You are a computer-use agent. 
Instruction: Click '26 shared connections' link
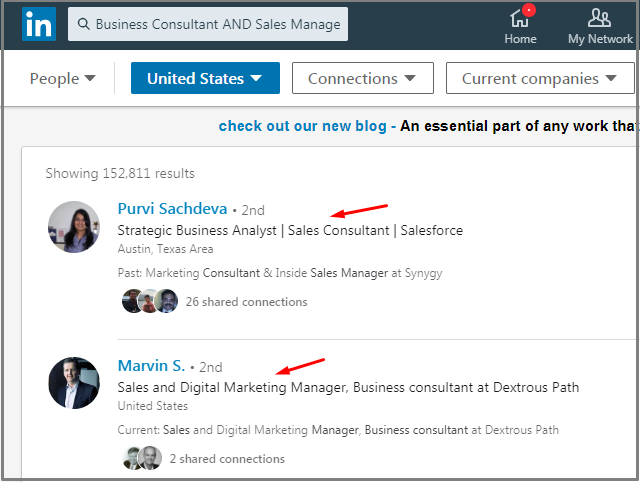click(x=246, y=301)
